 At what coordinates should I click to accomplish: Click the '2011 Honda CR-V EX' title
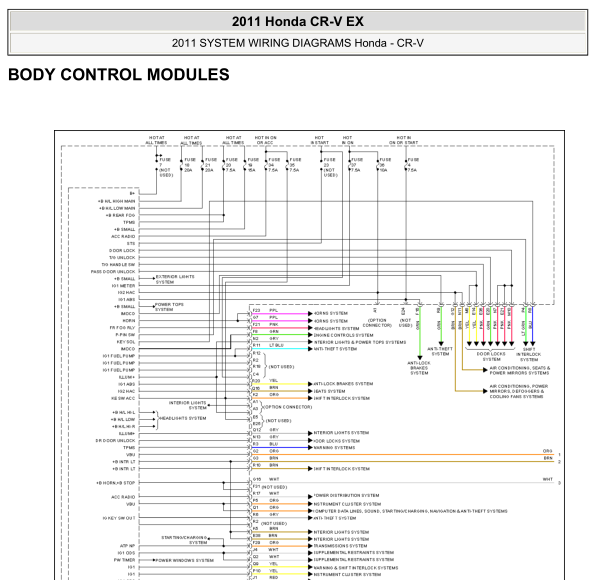298,21
